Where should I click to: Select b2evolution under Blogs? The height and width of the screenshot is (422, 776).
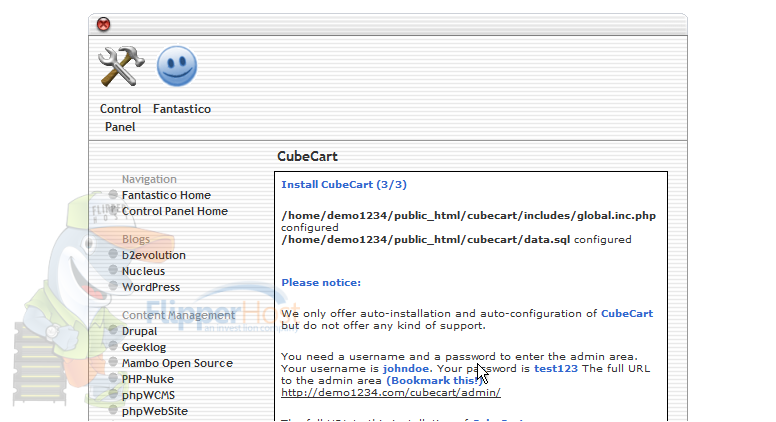tap(153, 255)
